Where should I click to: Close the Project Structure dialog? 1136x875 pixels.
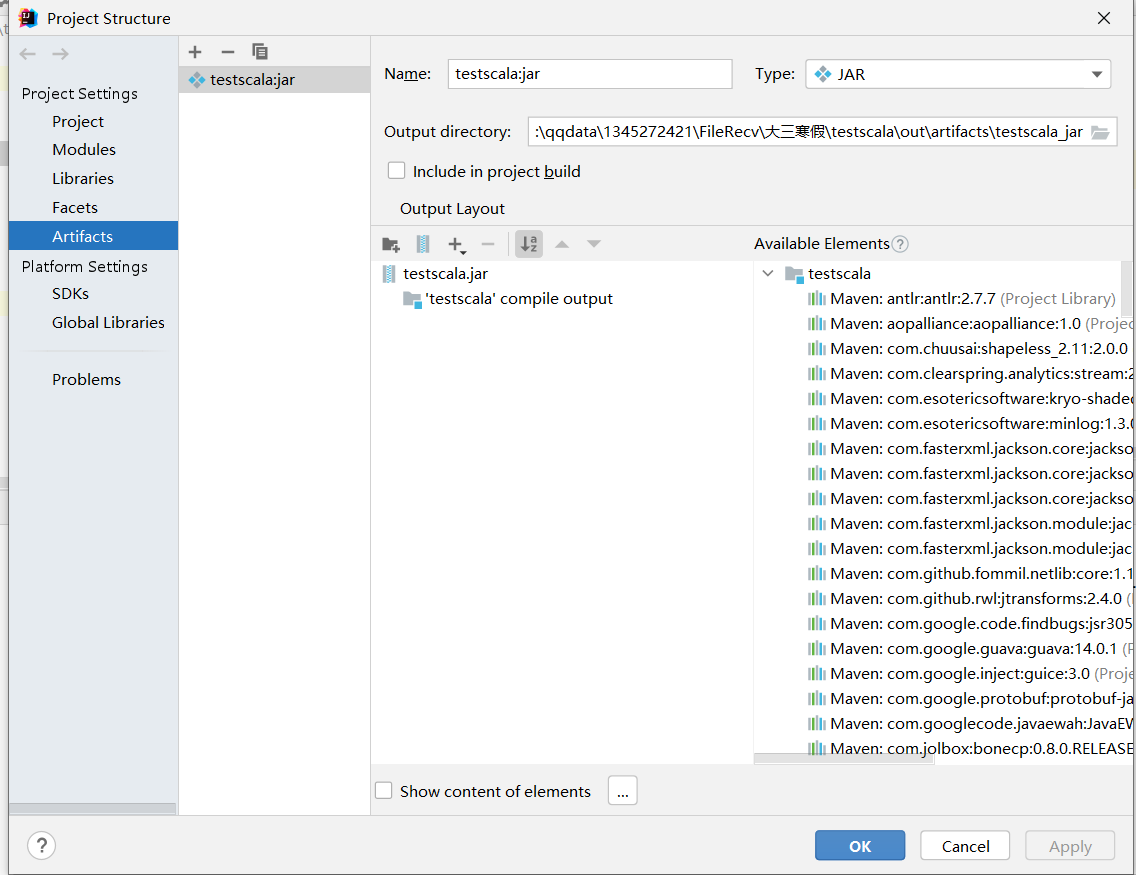coord(1103,18)
